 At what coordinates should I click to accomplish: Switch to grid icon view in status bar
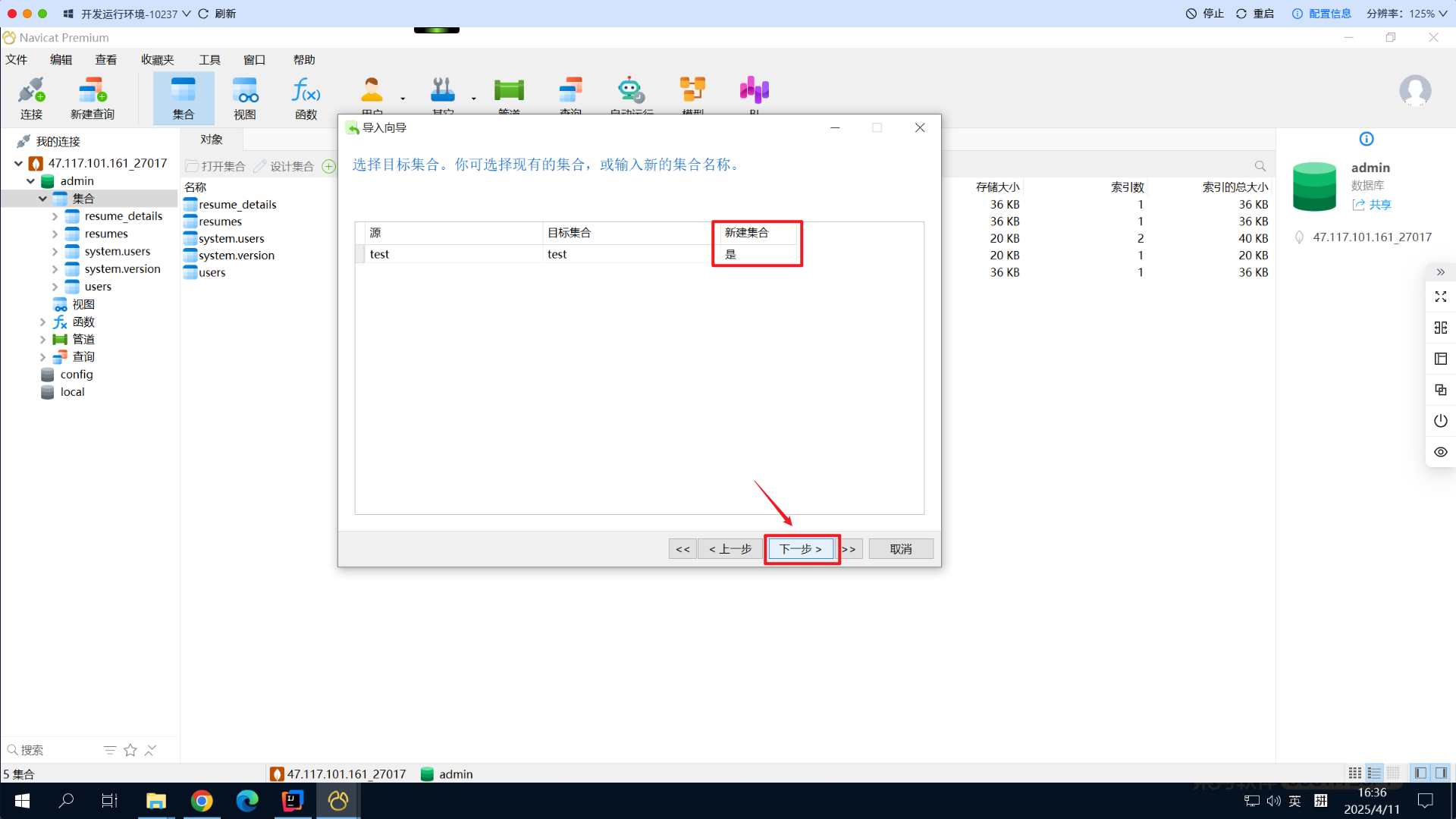click(1355, 773)
